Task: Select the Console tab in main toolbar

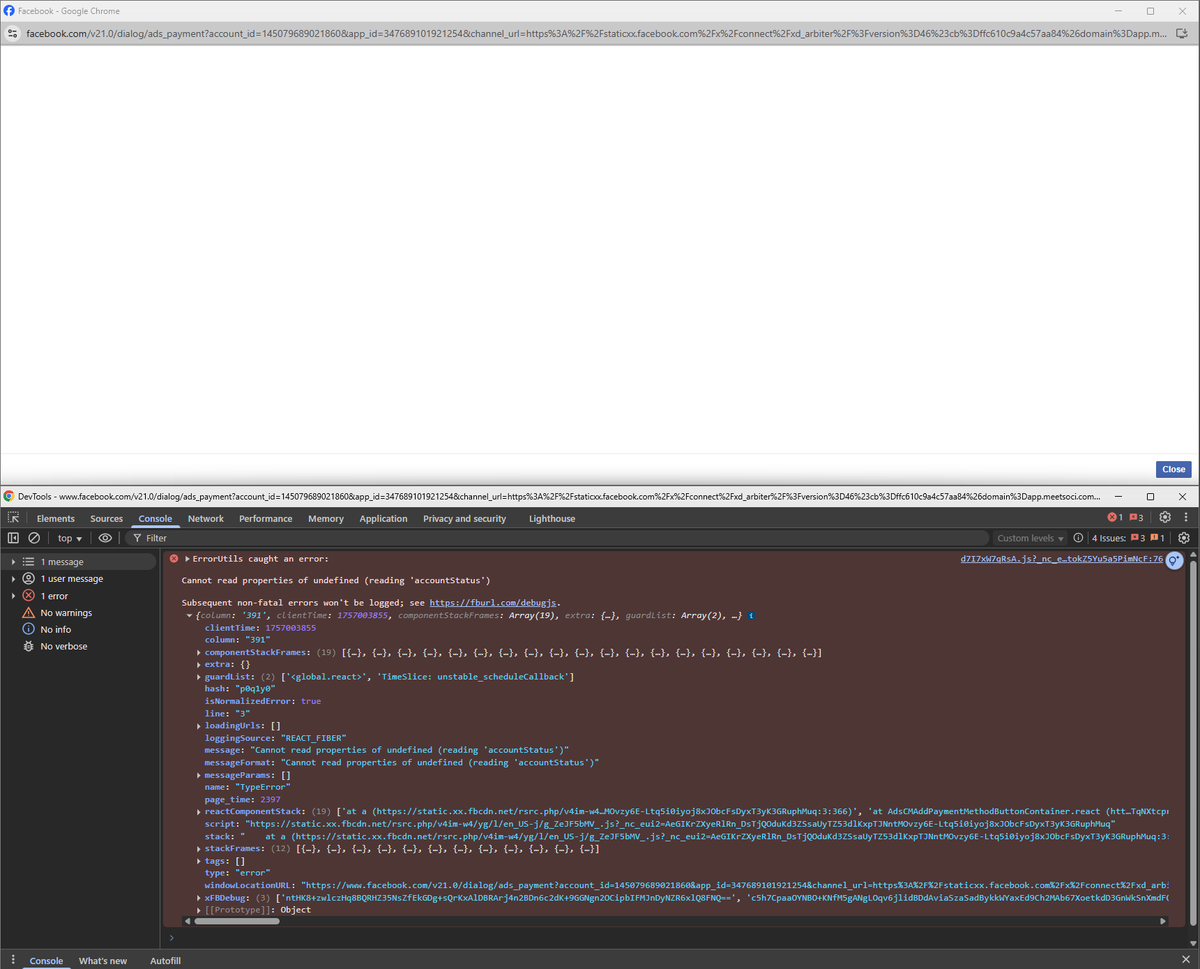Action: (x=155, y=519)
